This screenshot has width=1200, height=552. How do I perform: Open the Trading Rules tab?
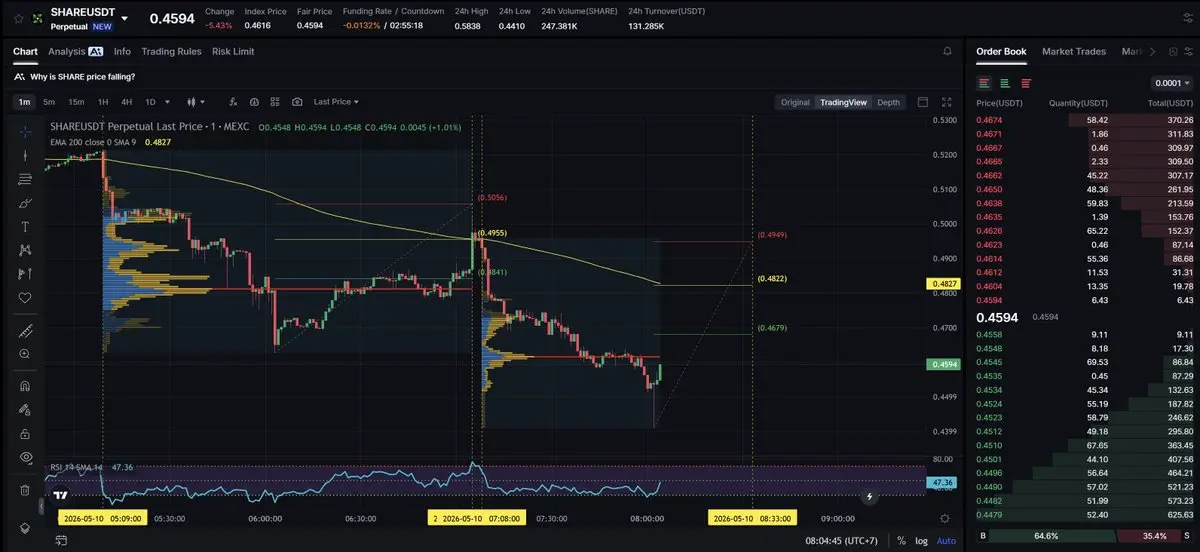pos(171,51)
